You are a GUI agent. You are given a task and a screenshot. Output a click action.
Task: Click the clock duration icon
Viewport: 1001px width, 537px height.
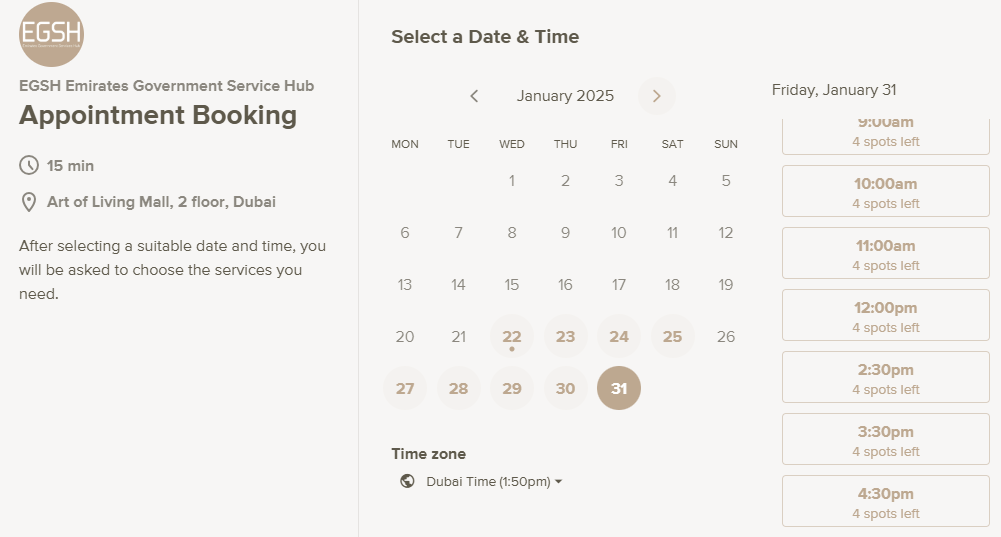[29, 165]
